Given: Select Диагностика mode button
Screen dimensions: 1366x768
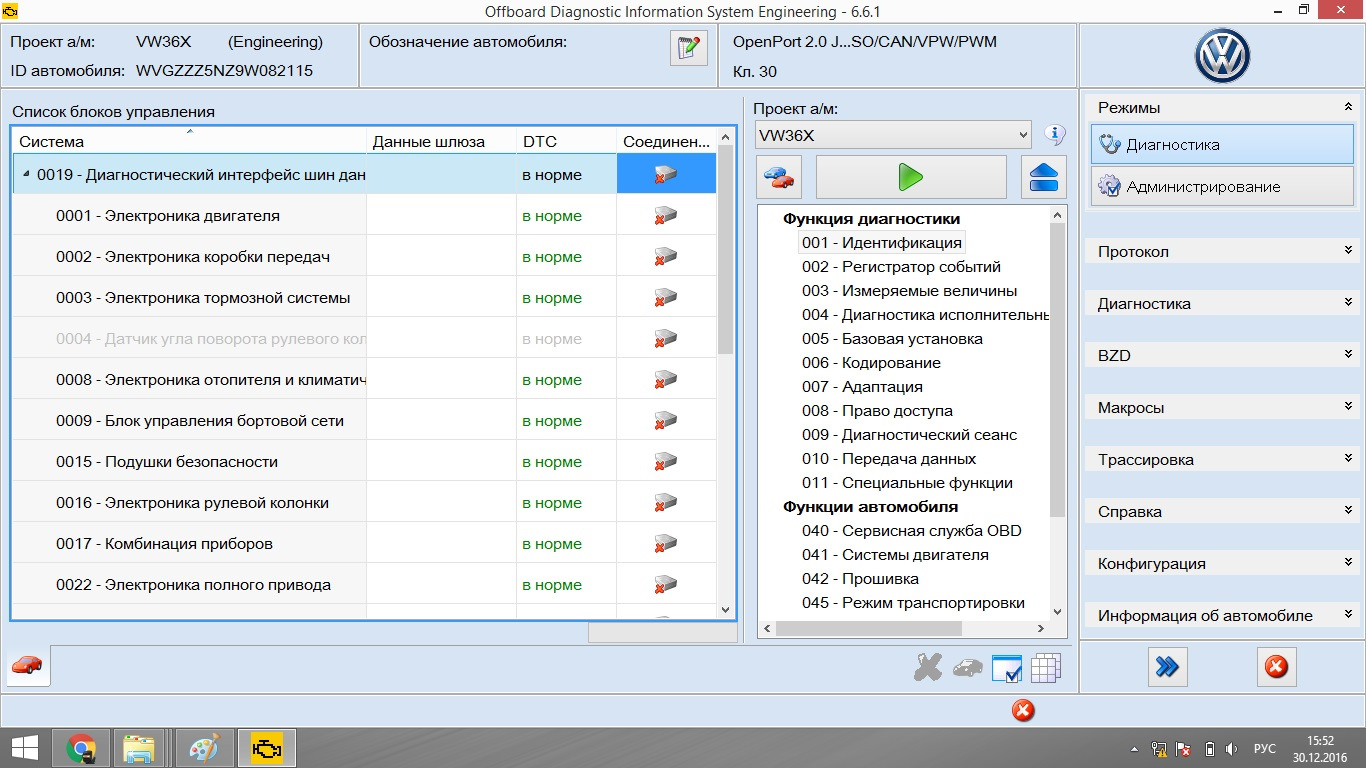Looking at the screenshot, I should [1222, 144].
